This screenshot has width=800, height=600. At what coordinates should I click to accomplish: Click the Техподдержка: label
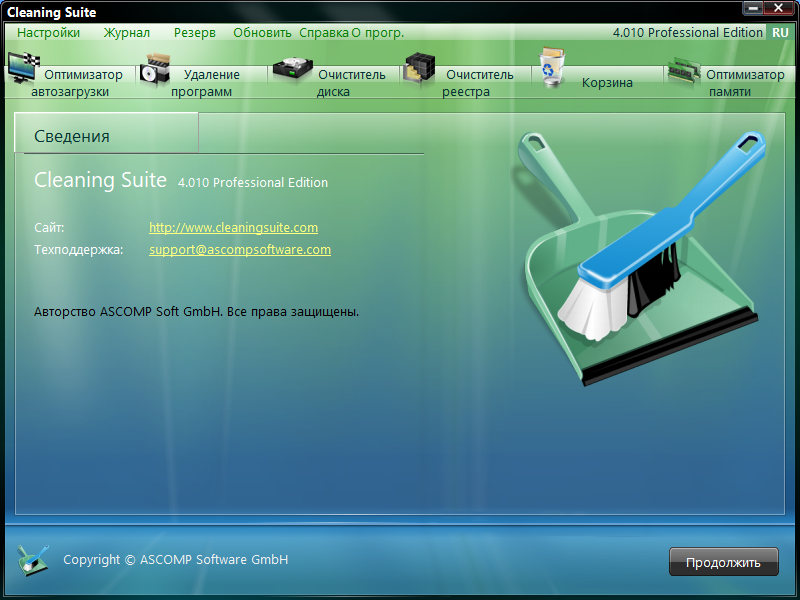[79, 249]
